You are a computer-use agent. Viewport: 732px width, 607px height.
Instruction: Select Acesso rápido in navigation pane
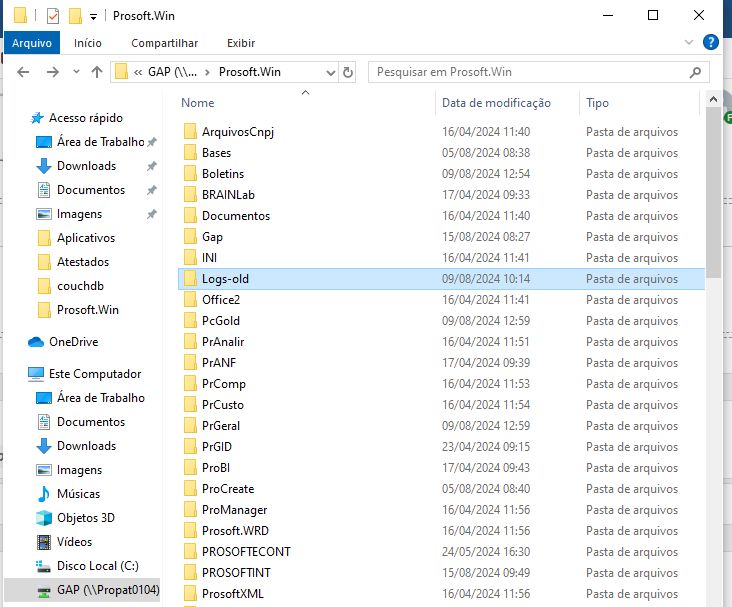(86, 118)
